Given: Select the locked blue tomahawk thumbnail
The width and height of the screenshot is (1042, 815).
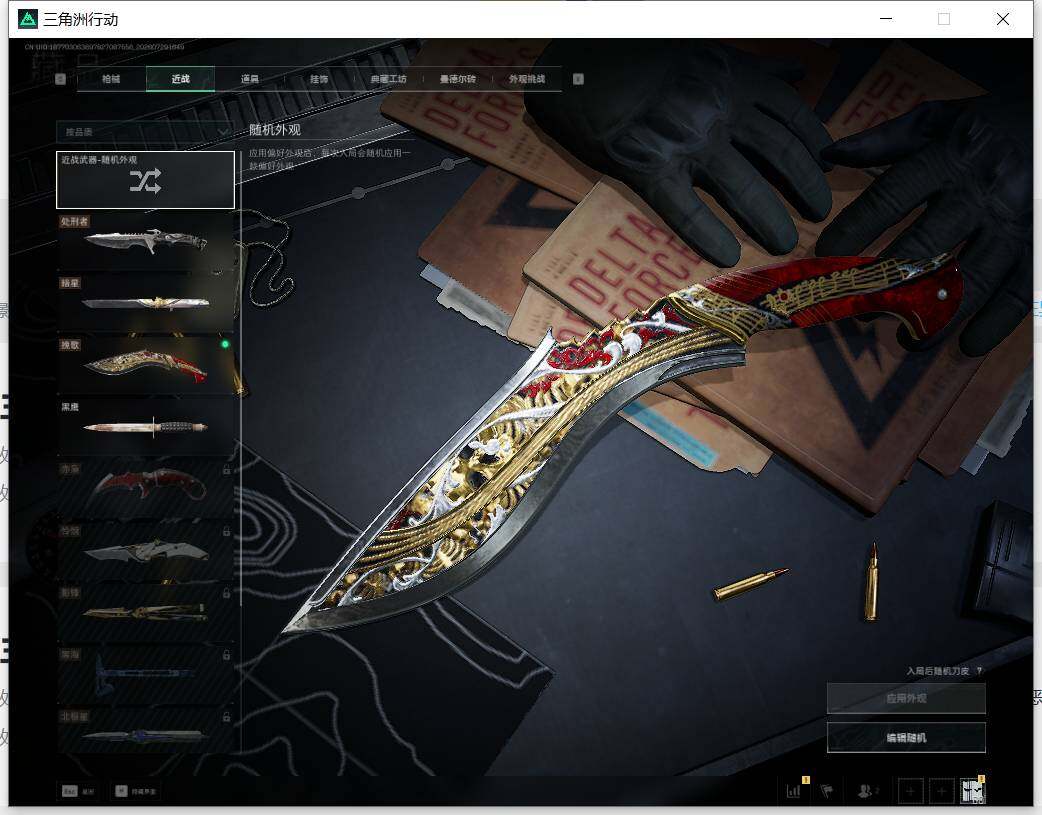Looking at the screenshot, I should [146, 674].
